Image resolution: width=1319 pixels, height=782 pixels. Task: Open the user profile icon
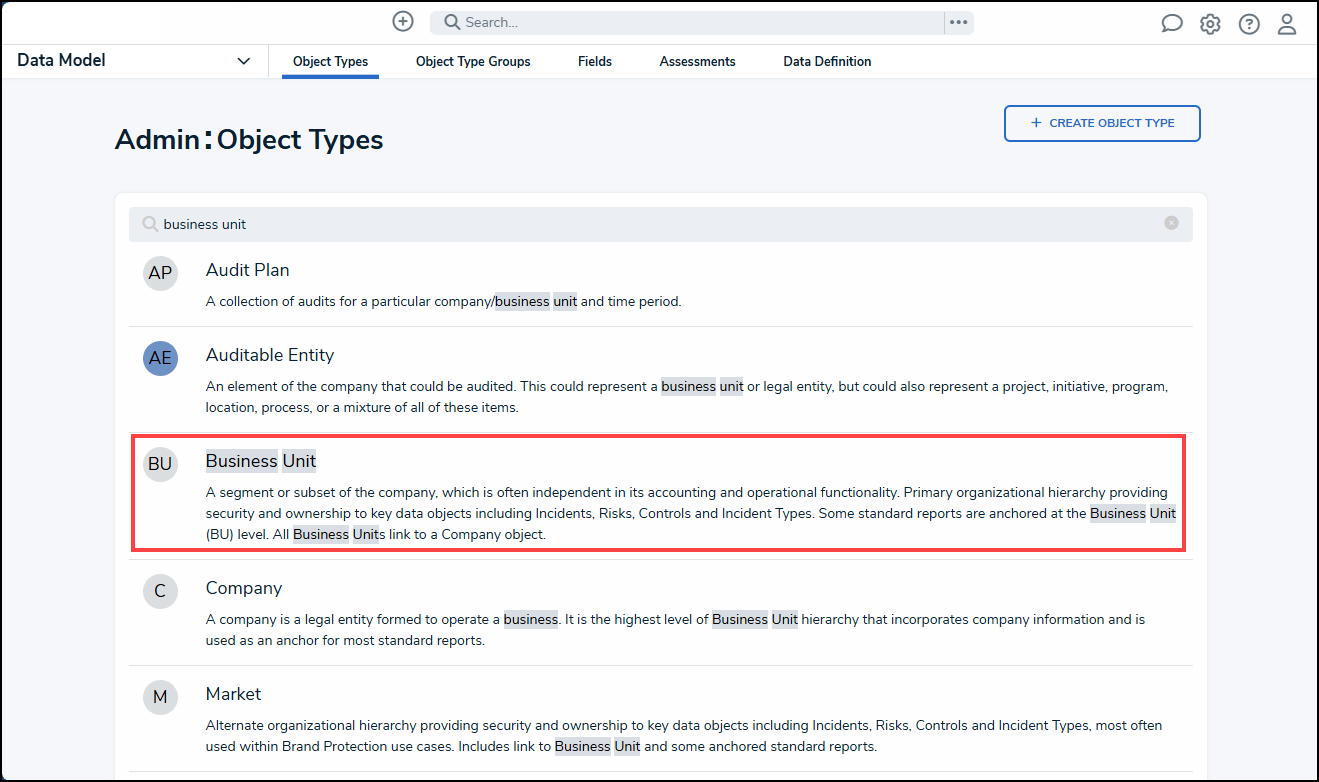pos(1287,22)
